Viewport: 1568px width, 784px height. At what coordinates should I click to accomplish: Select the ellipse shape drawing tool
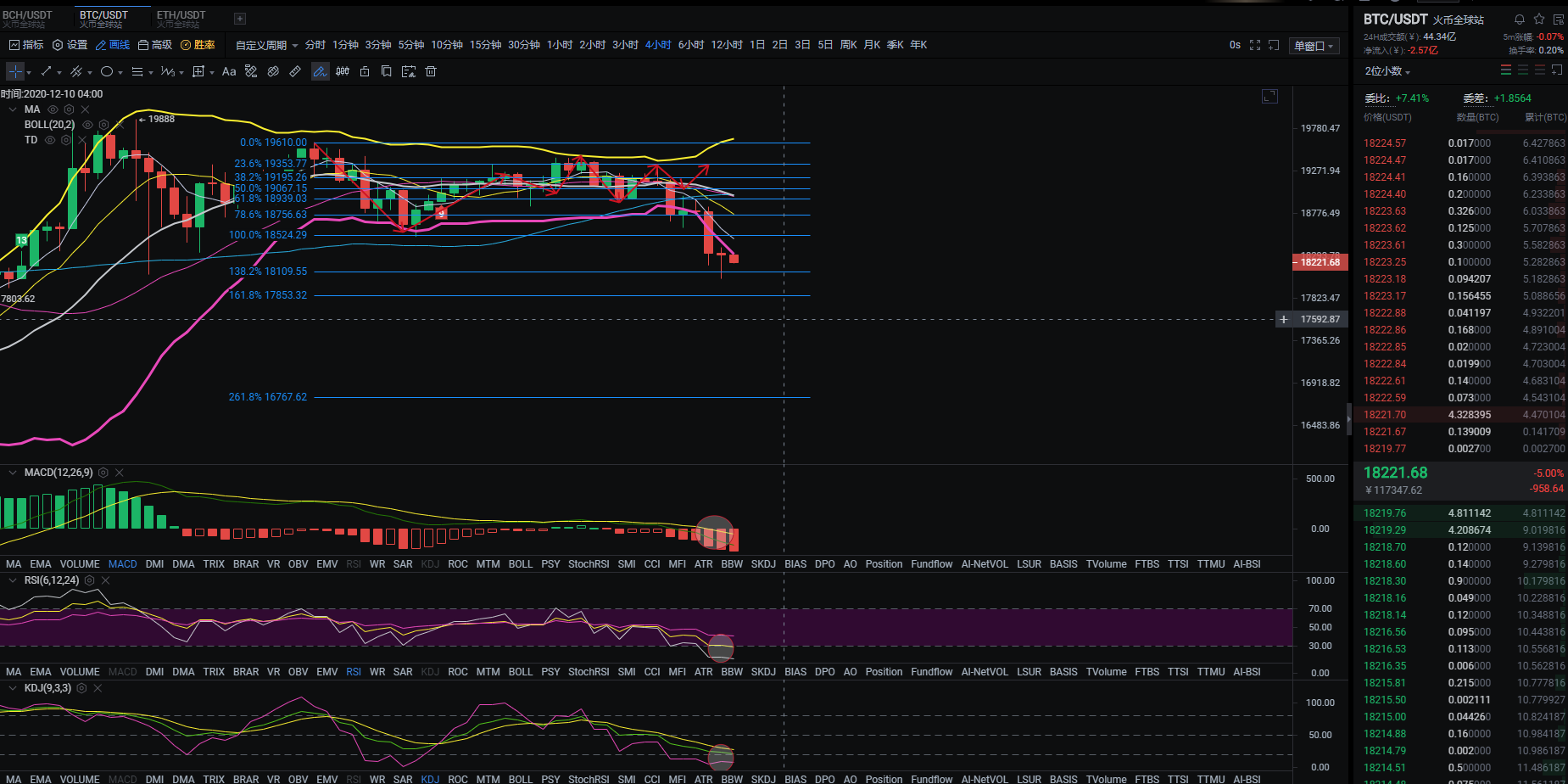pyautogui.click(x=107, y=72)
